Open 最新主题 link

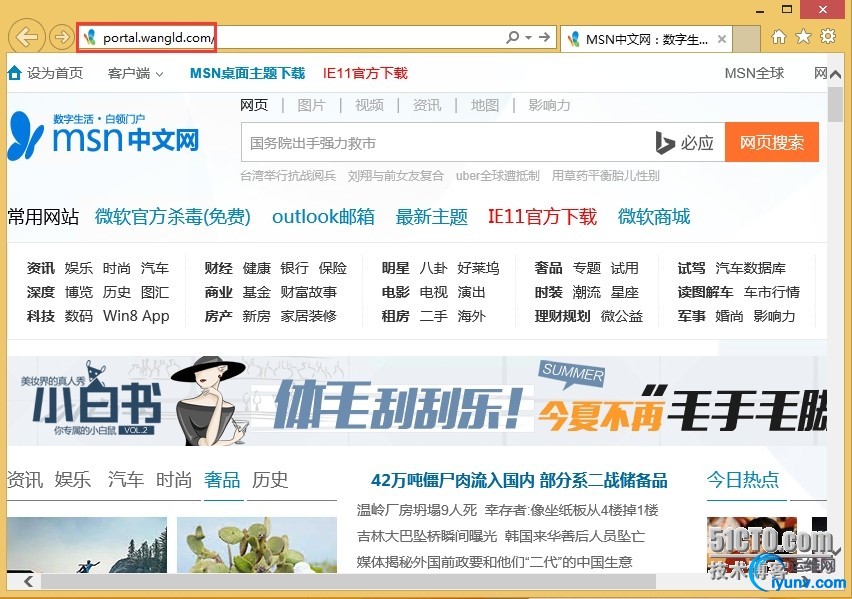(431, 217)
